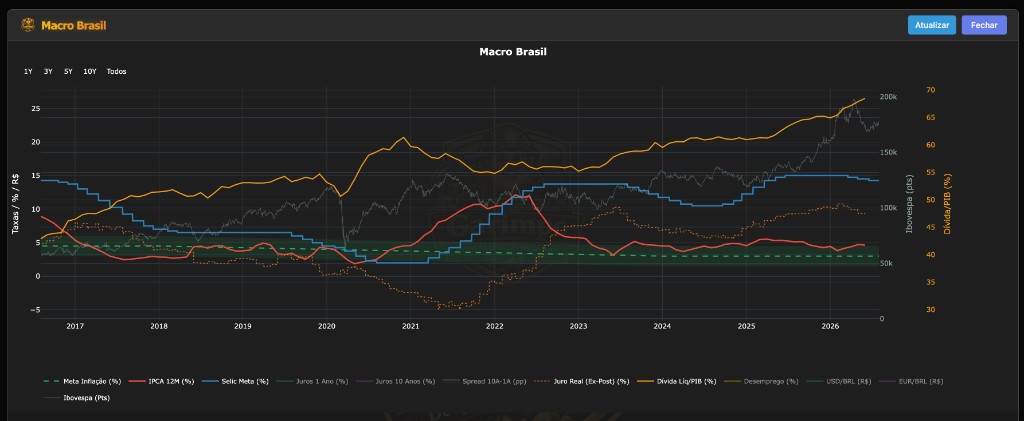Click the 2024 x-axis tick label
The width and height of the screenshot is (1024, 421).
[662, 326]
